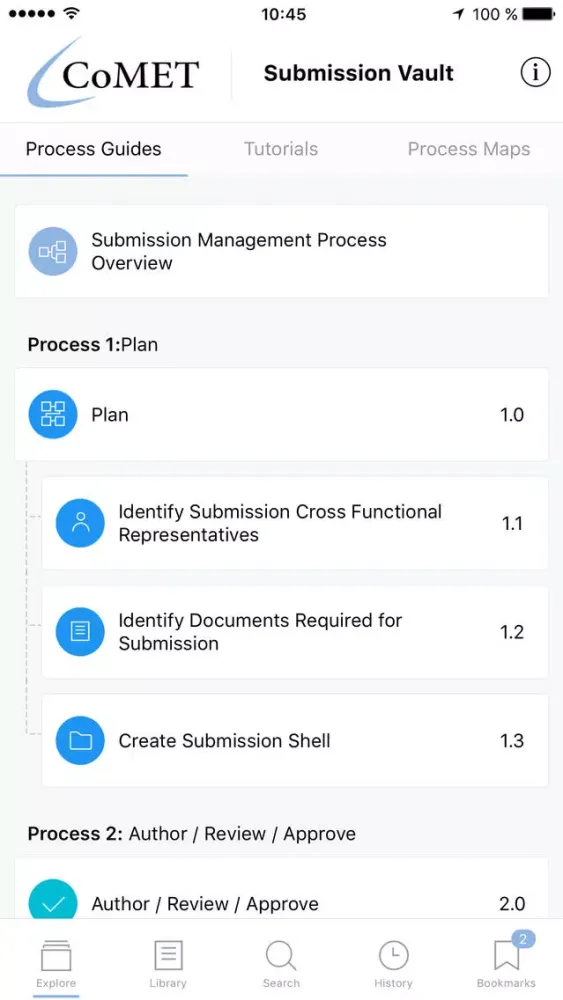Viewport: 563px width, 1000px height.
Task: Tap the blue Plan process icon
Action: coord(53,415)
